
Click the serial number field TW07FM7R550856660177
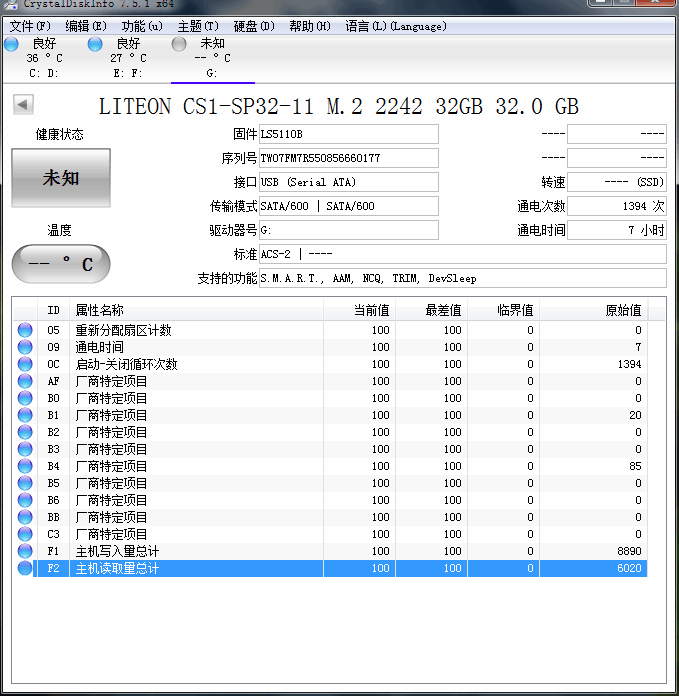(349, 158)
